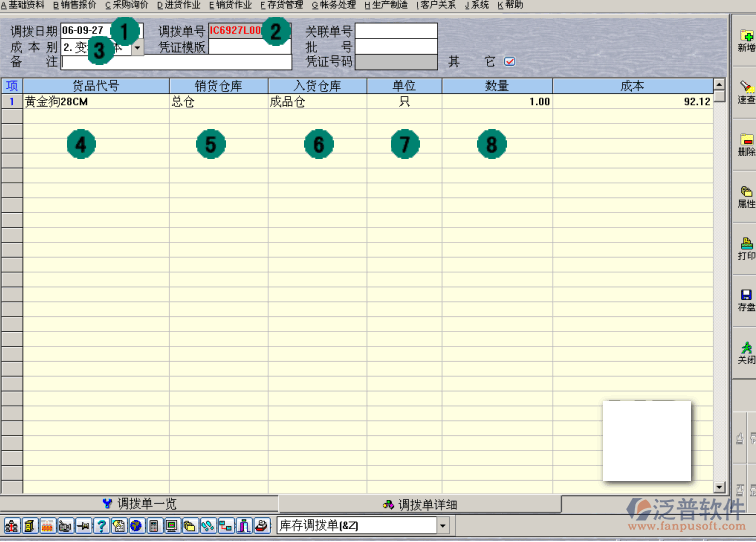Click the 数量 column header
This screenshot has width=756, height=542.
(497, 86)
